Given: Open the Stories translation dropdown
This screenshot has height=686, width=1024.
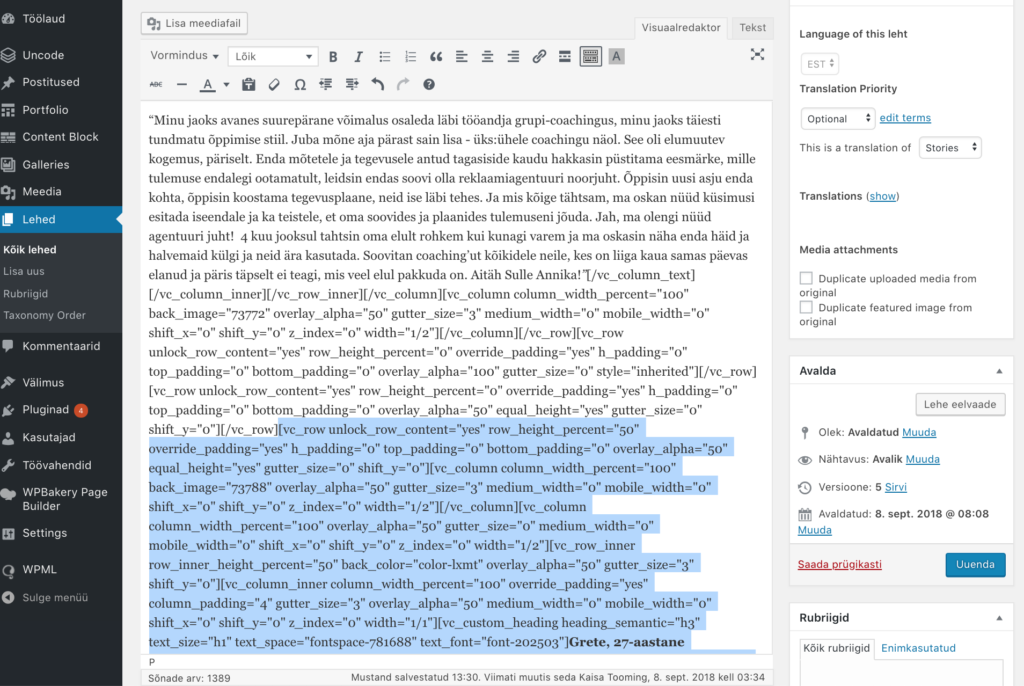Looking at the screenshot, I should (950, 148).
